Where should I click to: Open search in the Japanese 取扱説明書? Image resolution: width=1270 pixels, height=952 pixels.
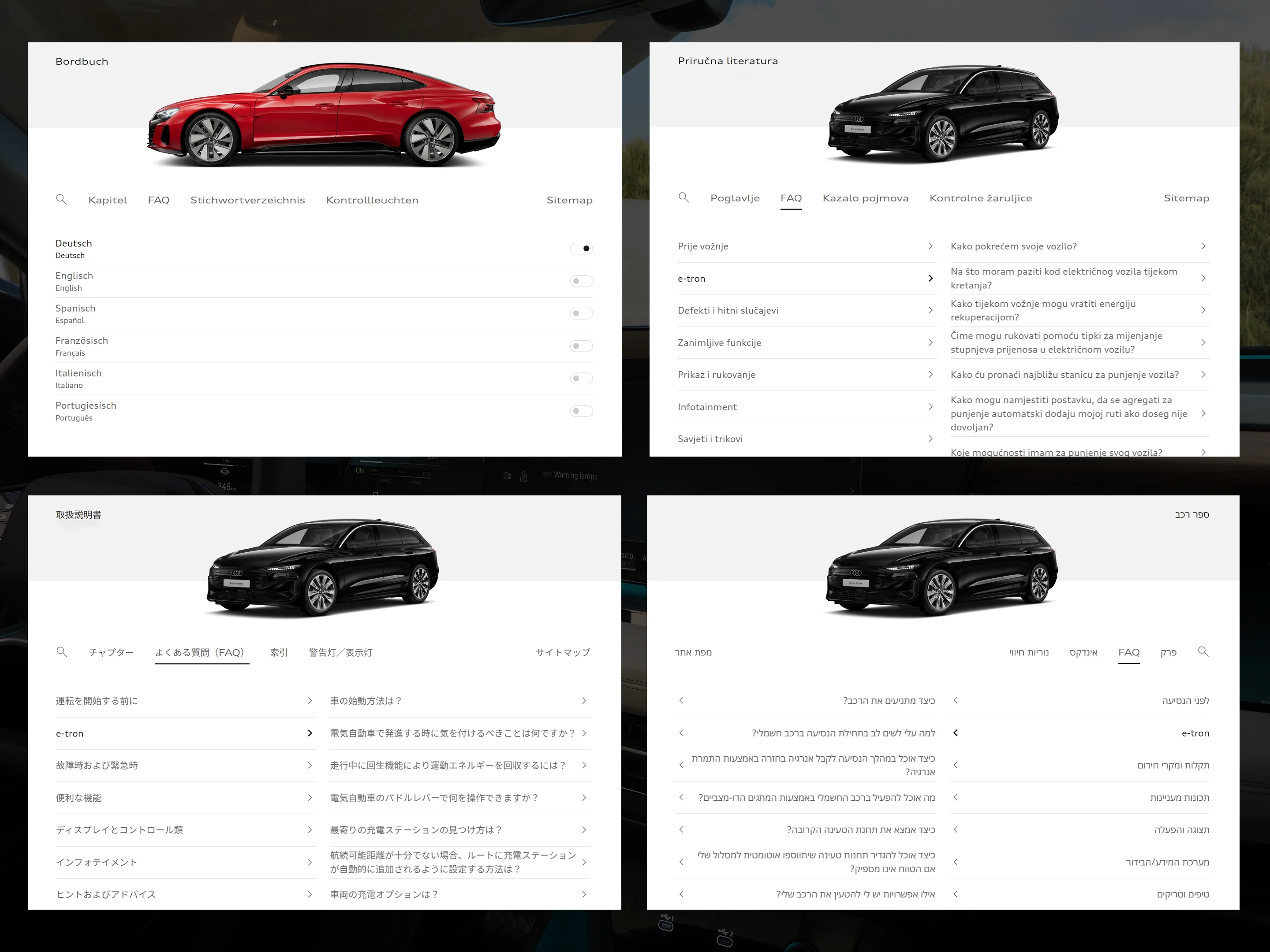point(62,652)
